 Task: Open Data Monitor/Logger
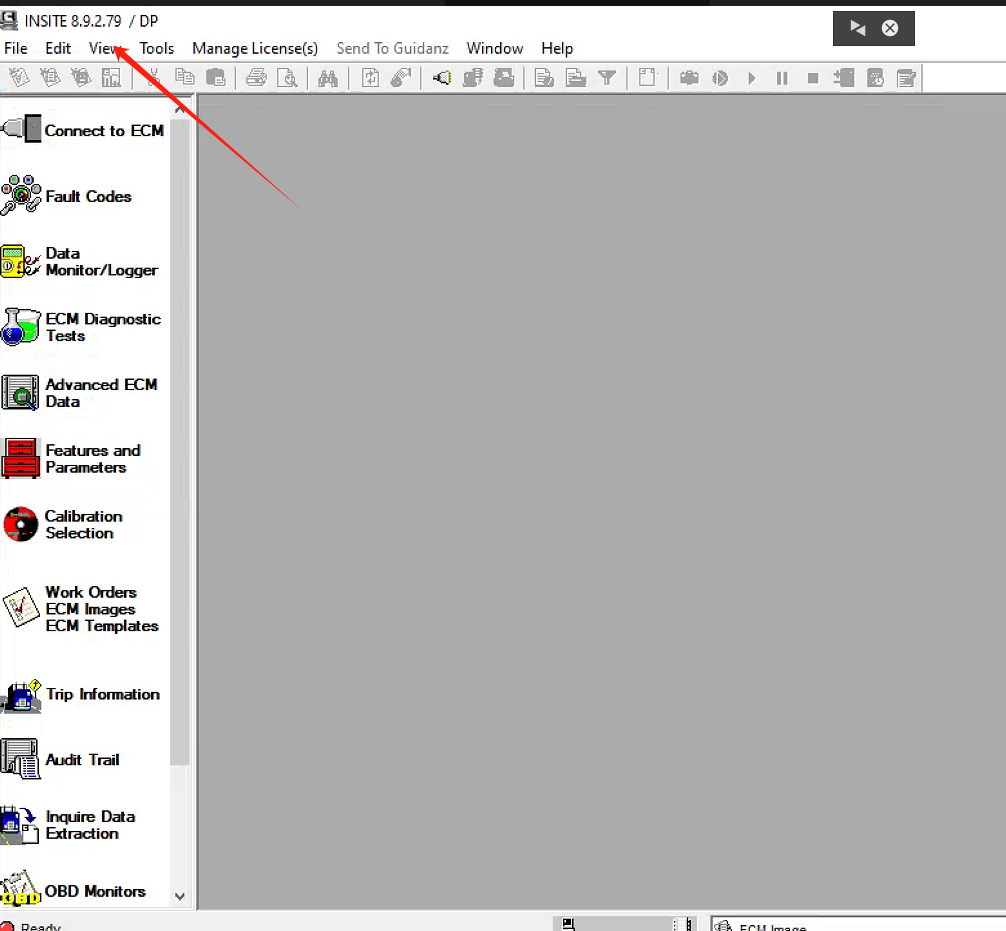click(80, 261)
